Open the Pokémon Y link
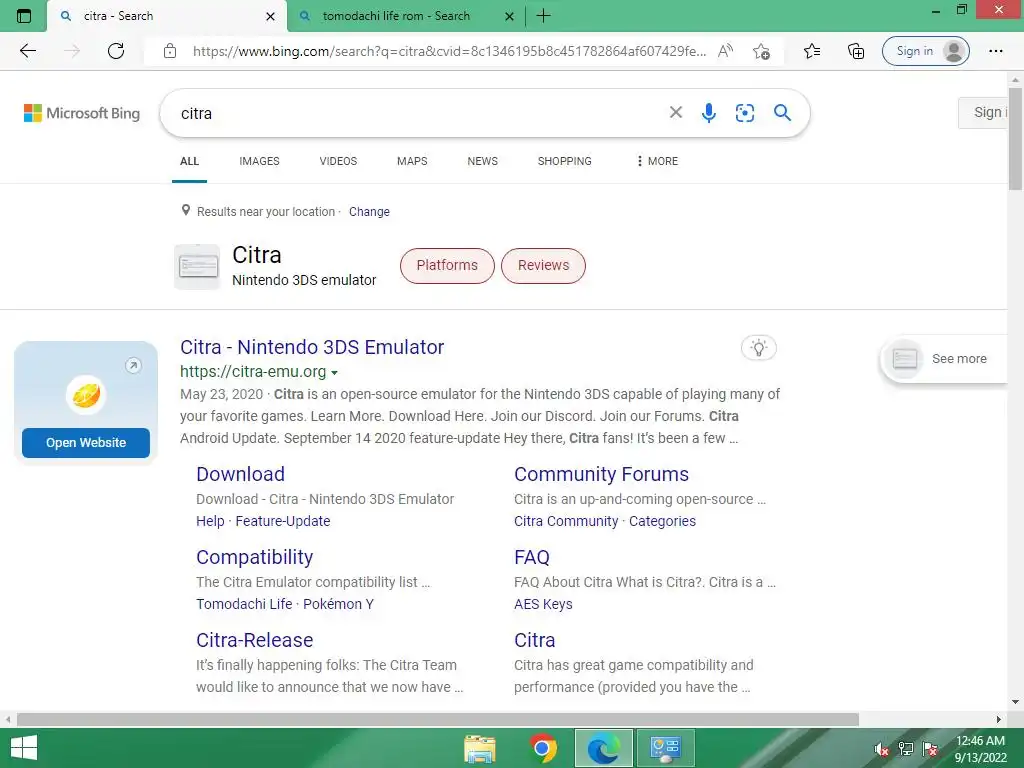This screenshot has height=768, width=1024. click(x=338, y=603)
